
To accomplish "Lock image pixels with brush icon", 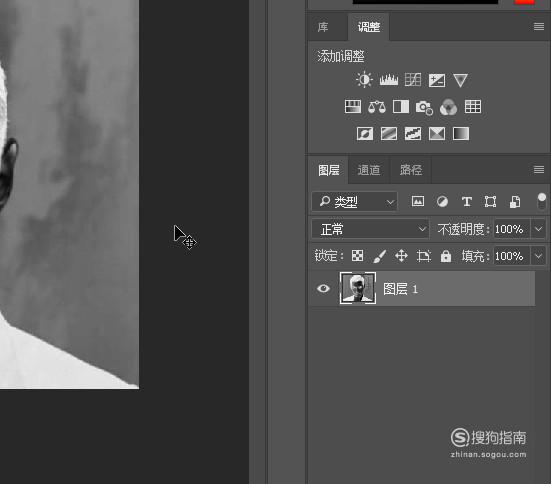I will 380,256.
